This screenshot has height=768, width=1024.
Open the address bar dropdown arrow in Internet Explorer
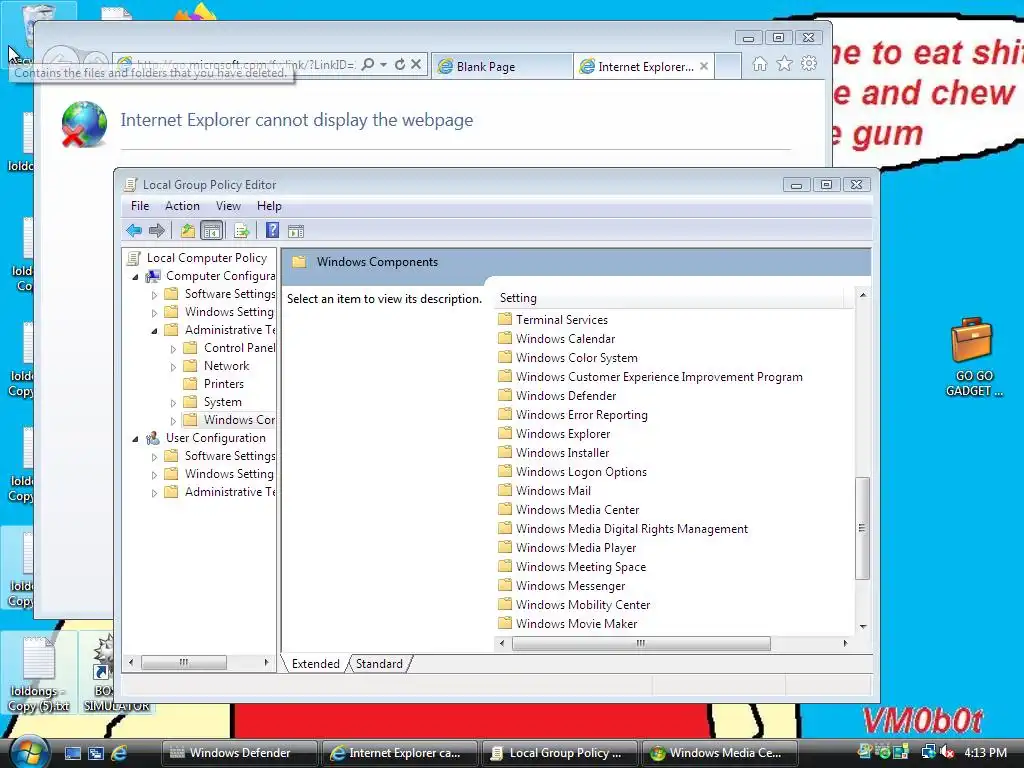click(x=383, y=64)
